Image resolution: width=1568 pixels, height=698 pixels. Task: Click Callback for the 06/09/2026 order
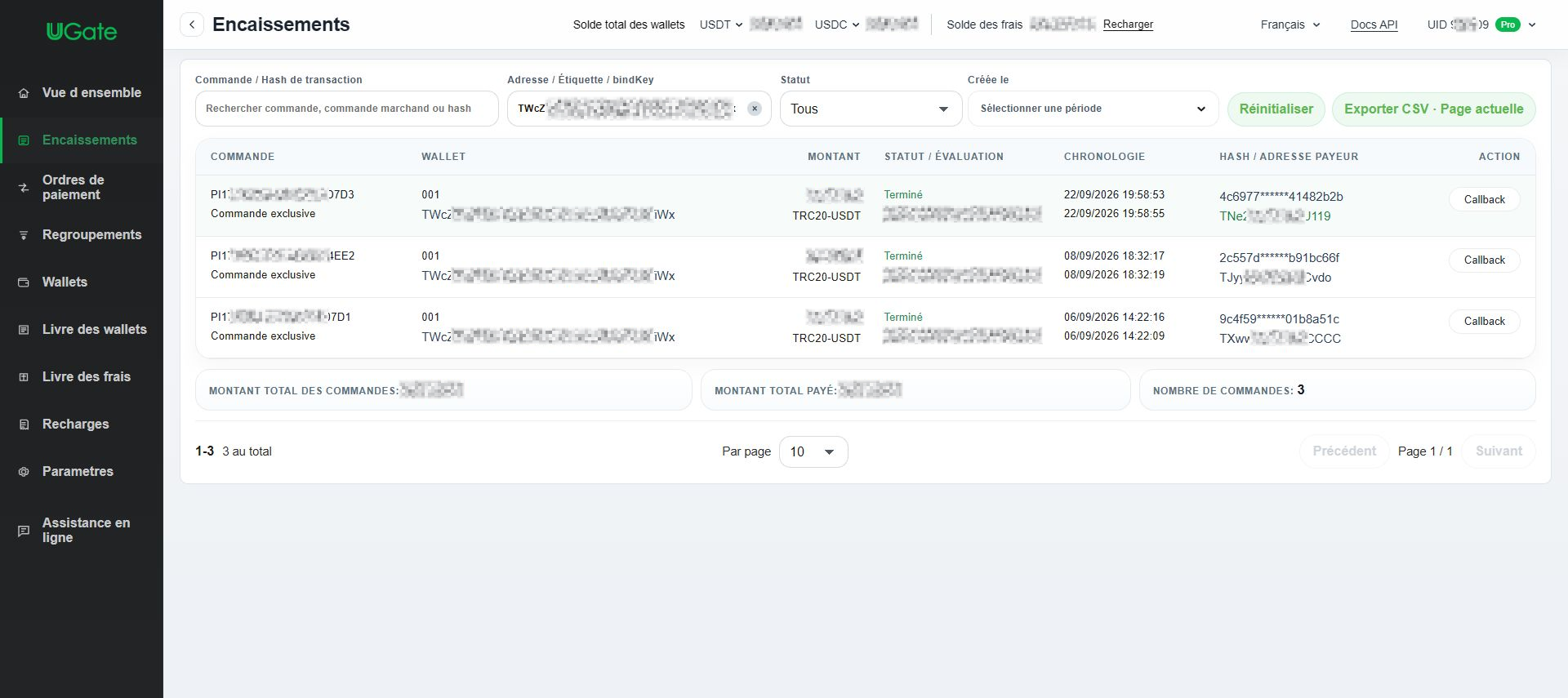1484,321
